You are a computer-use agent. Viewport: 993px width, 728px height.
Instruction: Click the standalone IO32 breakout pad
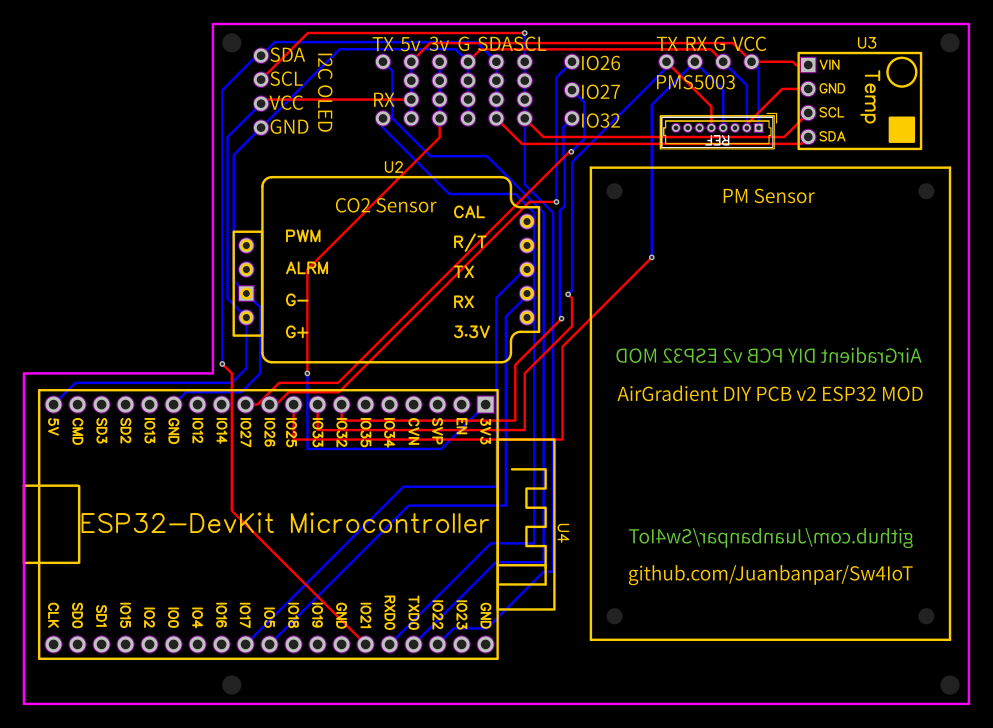[x=572, y=118]
